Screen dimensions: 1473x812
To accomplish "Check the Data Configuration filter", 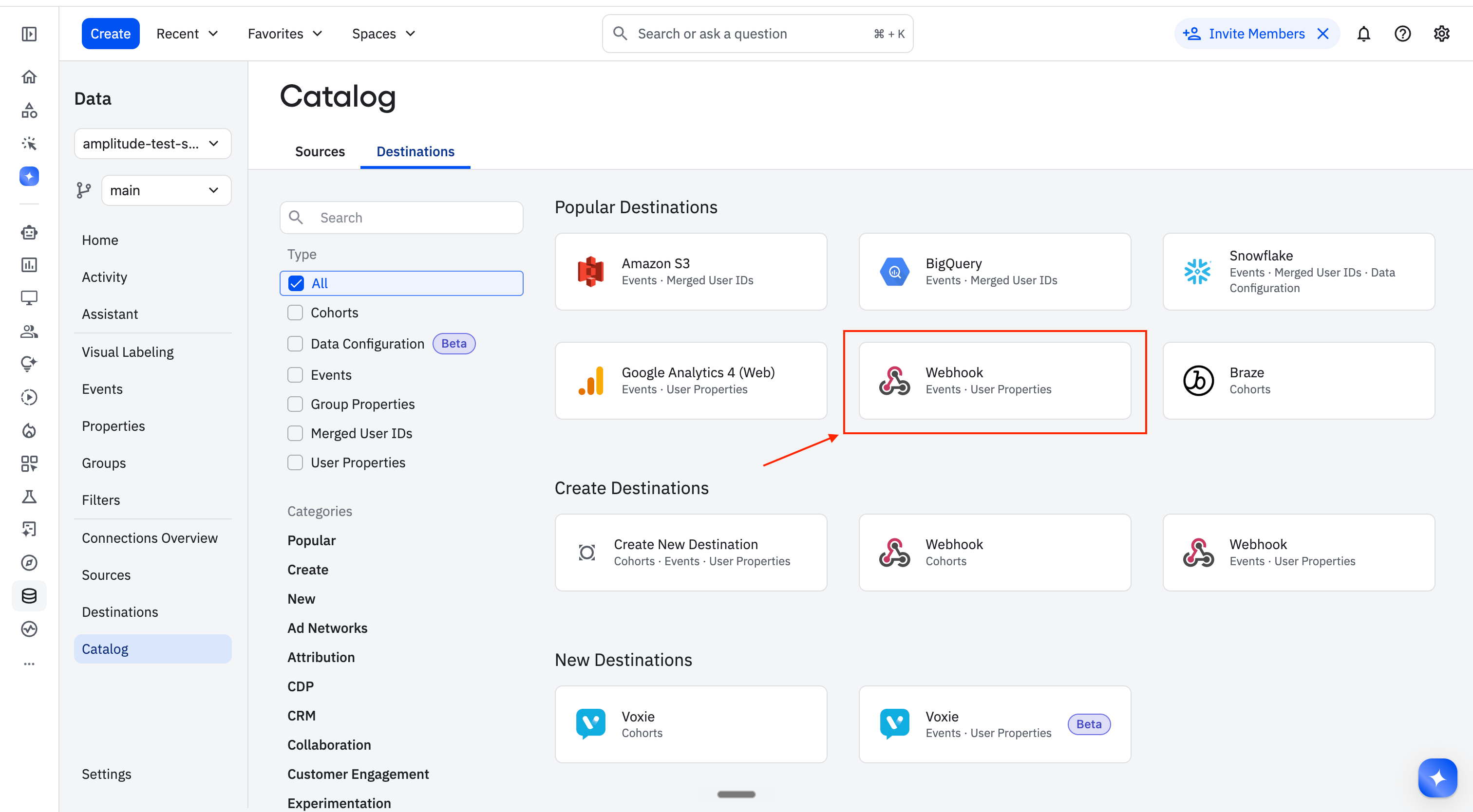I will click(295, 343).
